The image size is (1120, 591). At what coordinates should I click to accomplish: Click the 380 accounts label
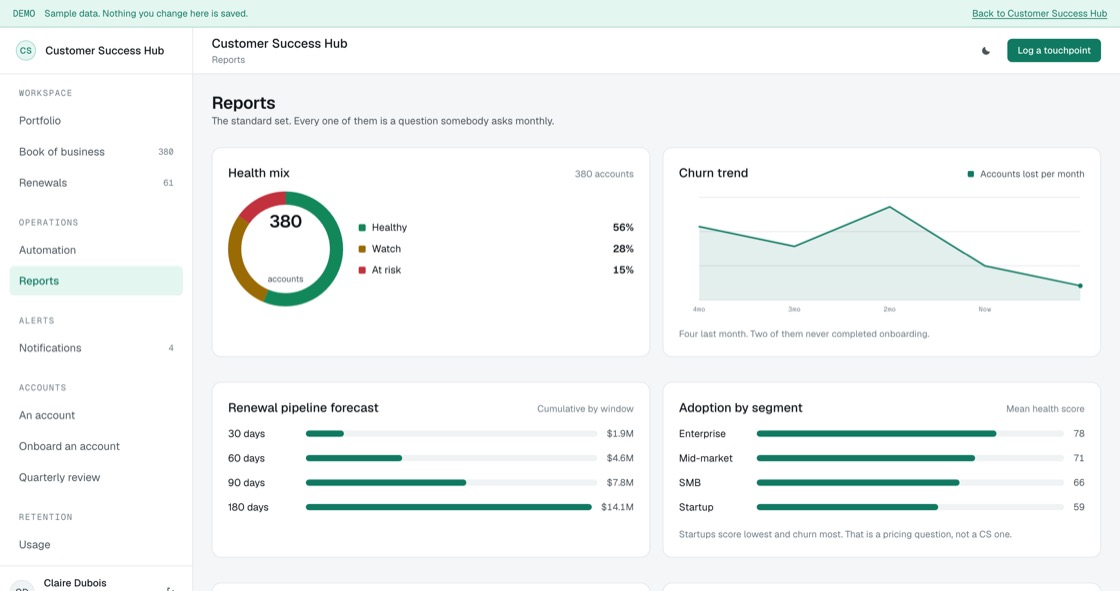(x=604, y=174)
